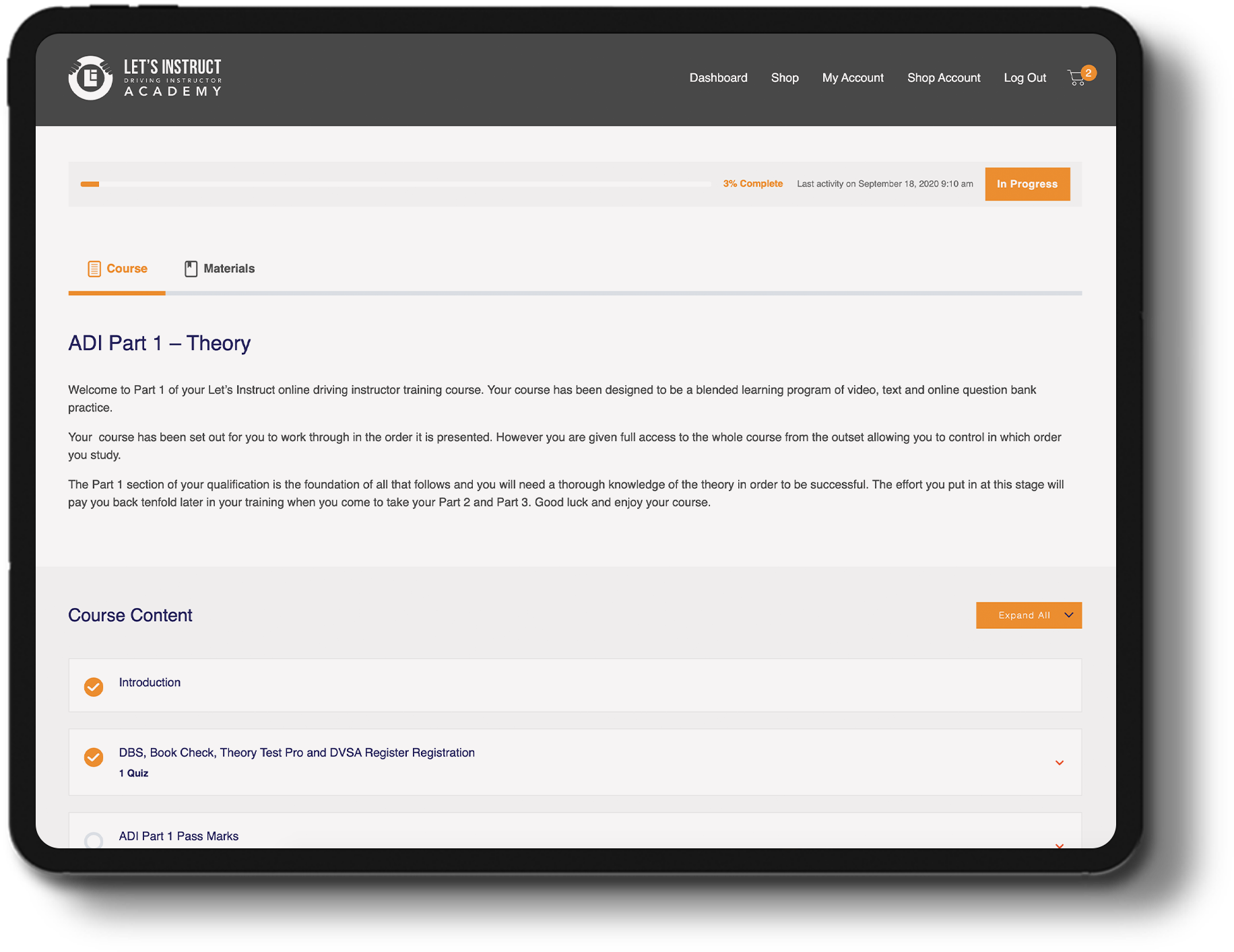Expand the ADI Part 1 Pass Marks chevron

(1059, 844)
